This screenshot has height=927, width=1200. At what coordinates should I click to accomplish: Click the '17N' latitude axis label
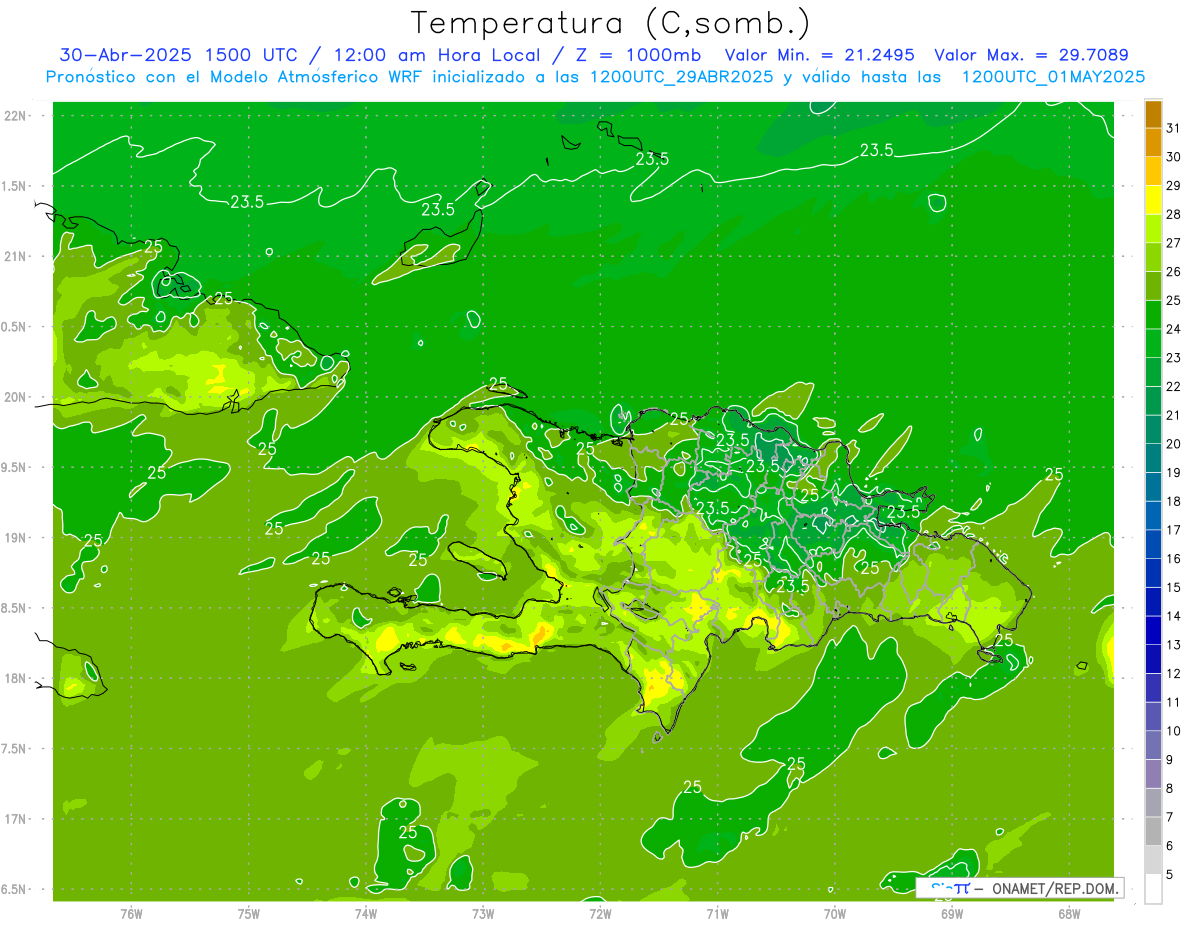[x=17, y=819]
